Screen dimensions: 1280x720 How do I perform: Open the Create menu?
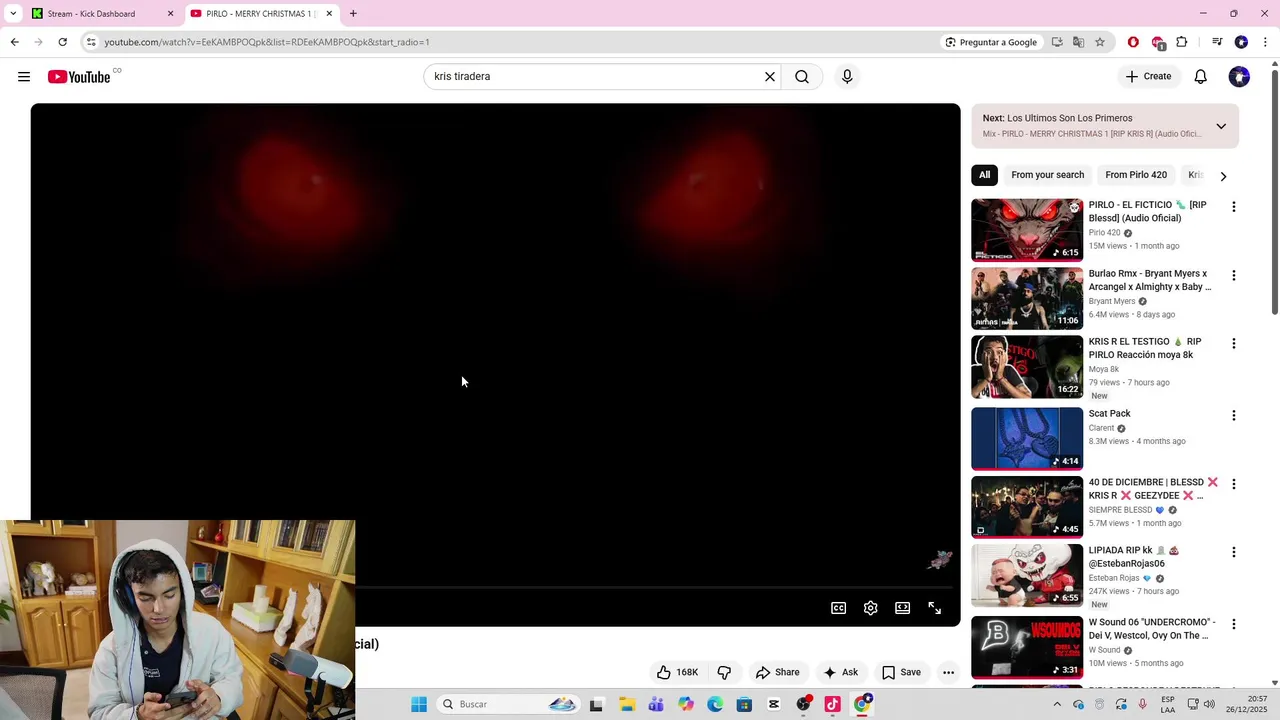pyautogui.click(x=1148, y=77)
